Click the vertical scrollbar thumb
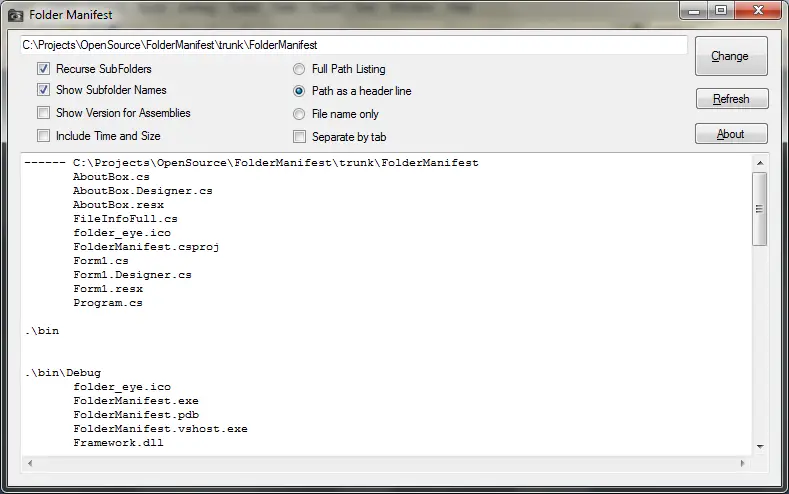This screenshot has width=789, height=494. 760,209
